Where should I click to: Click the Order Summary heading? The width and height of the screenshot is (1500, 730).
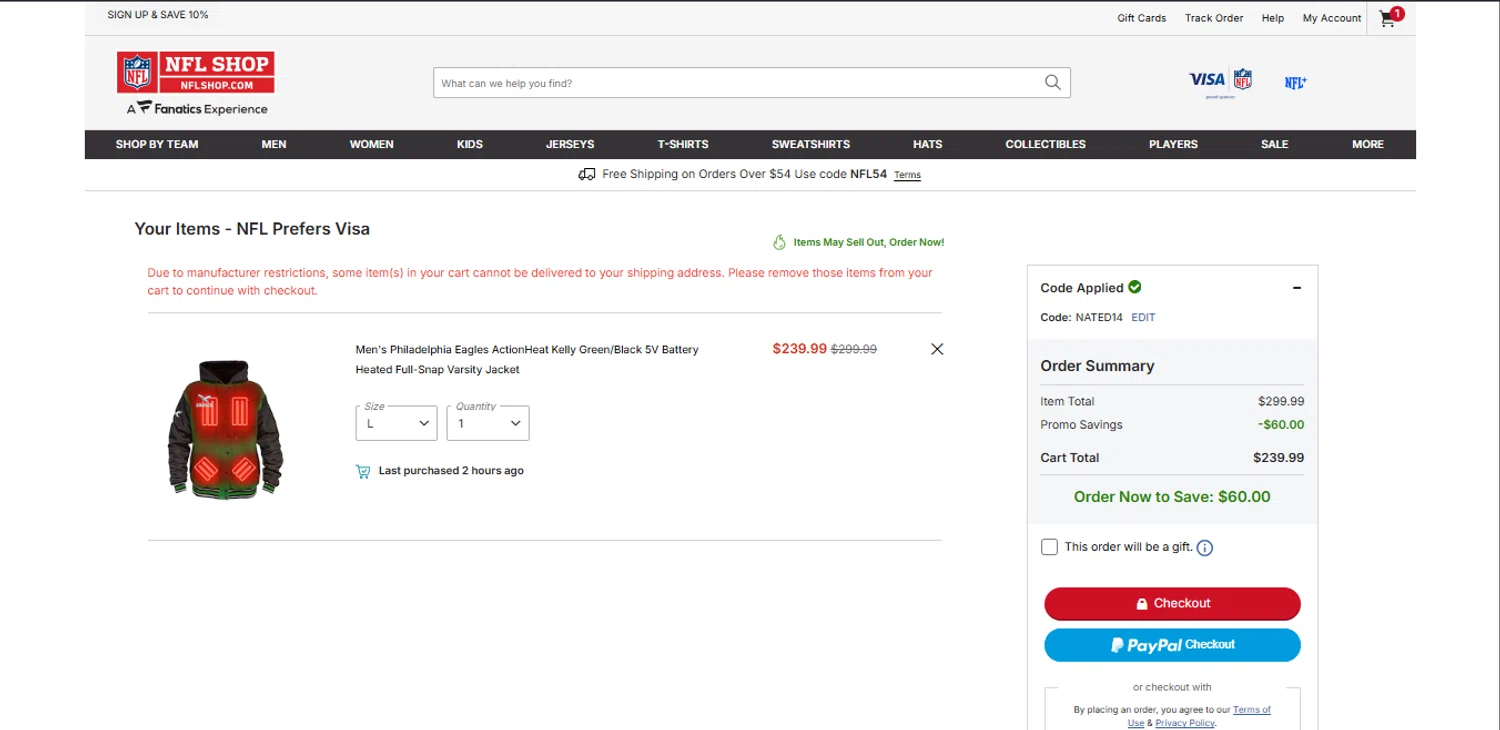tap(1097, 366)
